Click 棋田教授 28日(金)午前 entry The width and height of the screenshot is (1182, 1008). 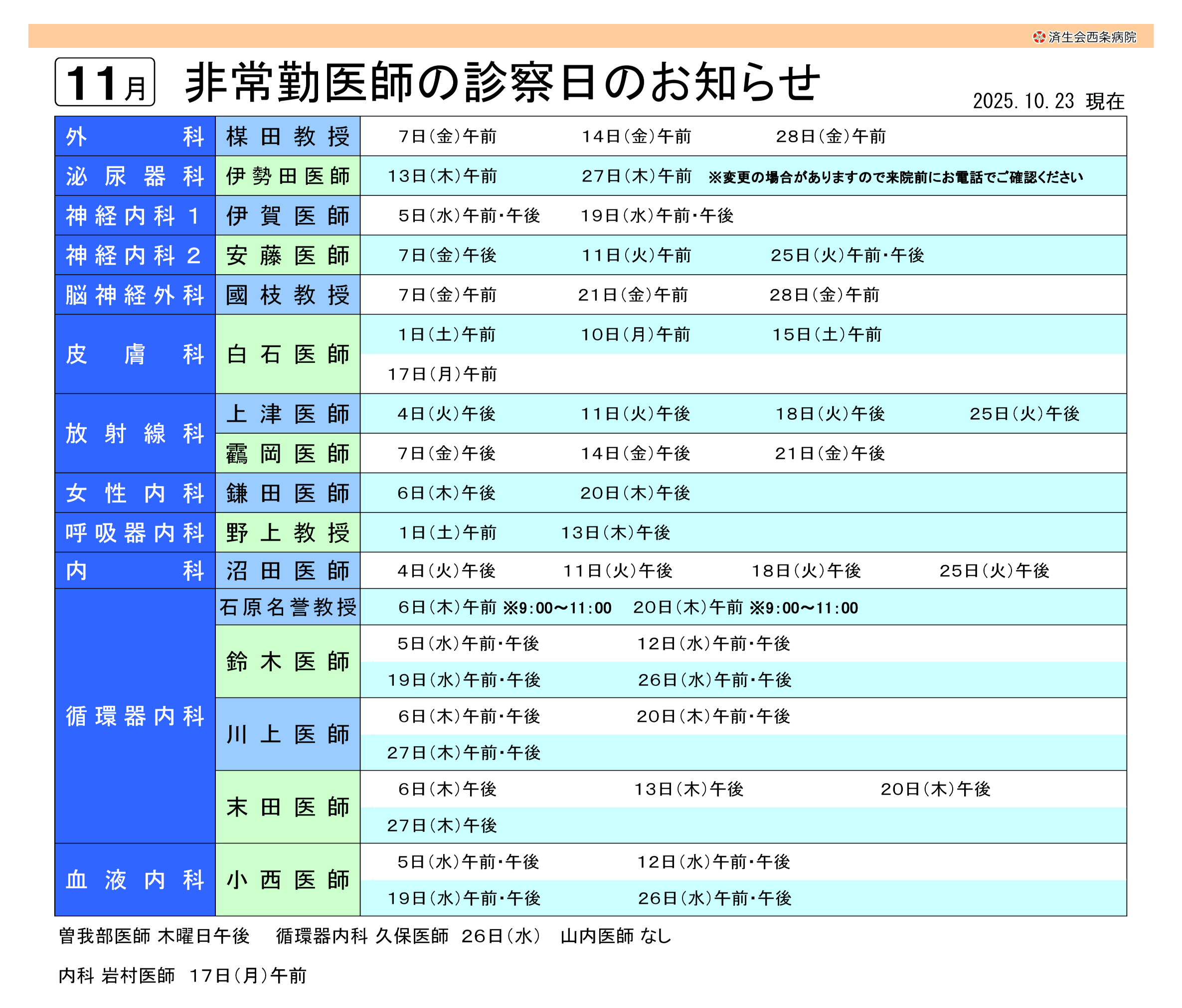(830, 136)
